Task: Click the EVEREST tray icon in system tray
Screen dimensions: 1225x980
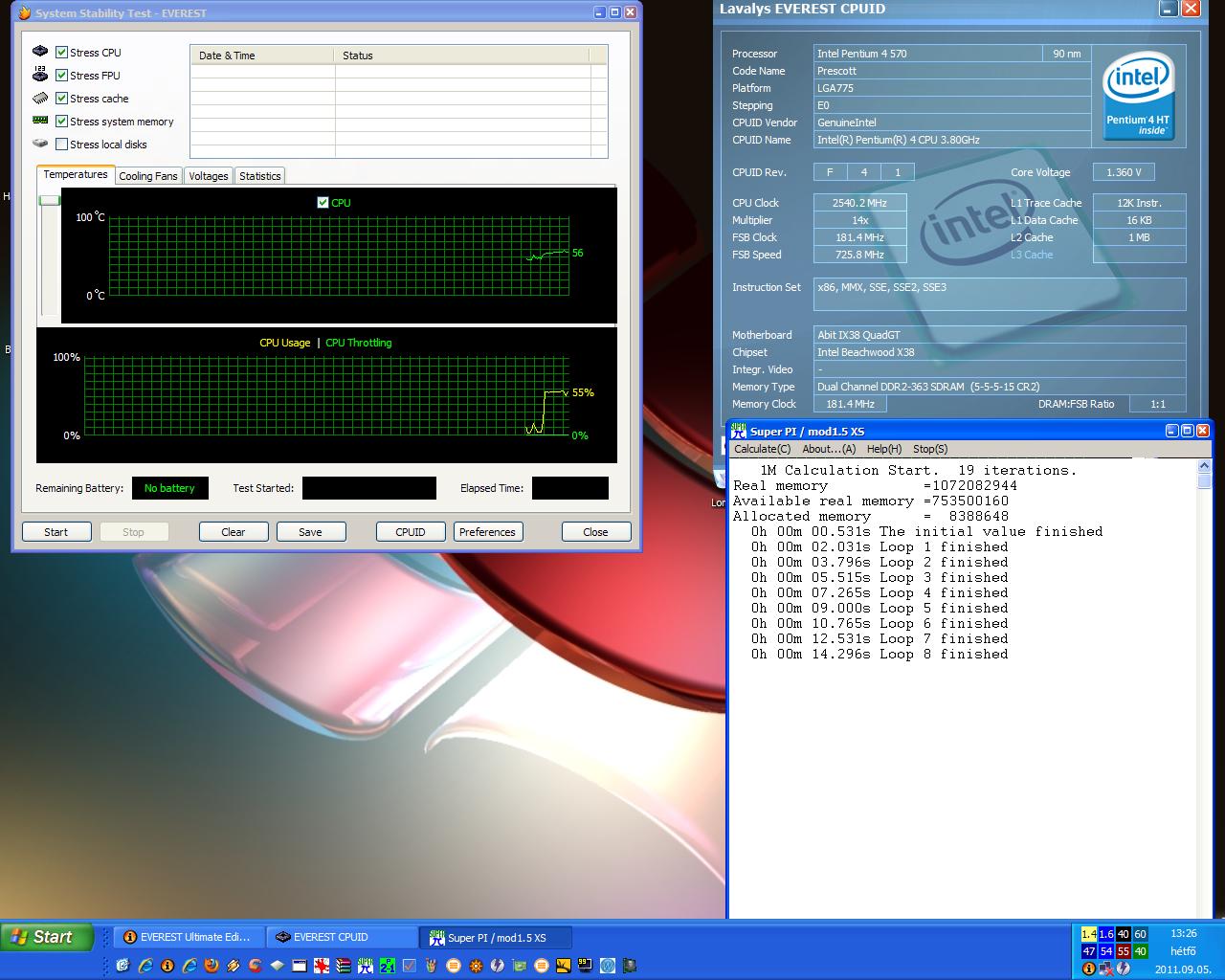Action: pos(1089,969)
